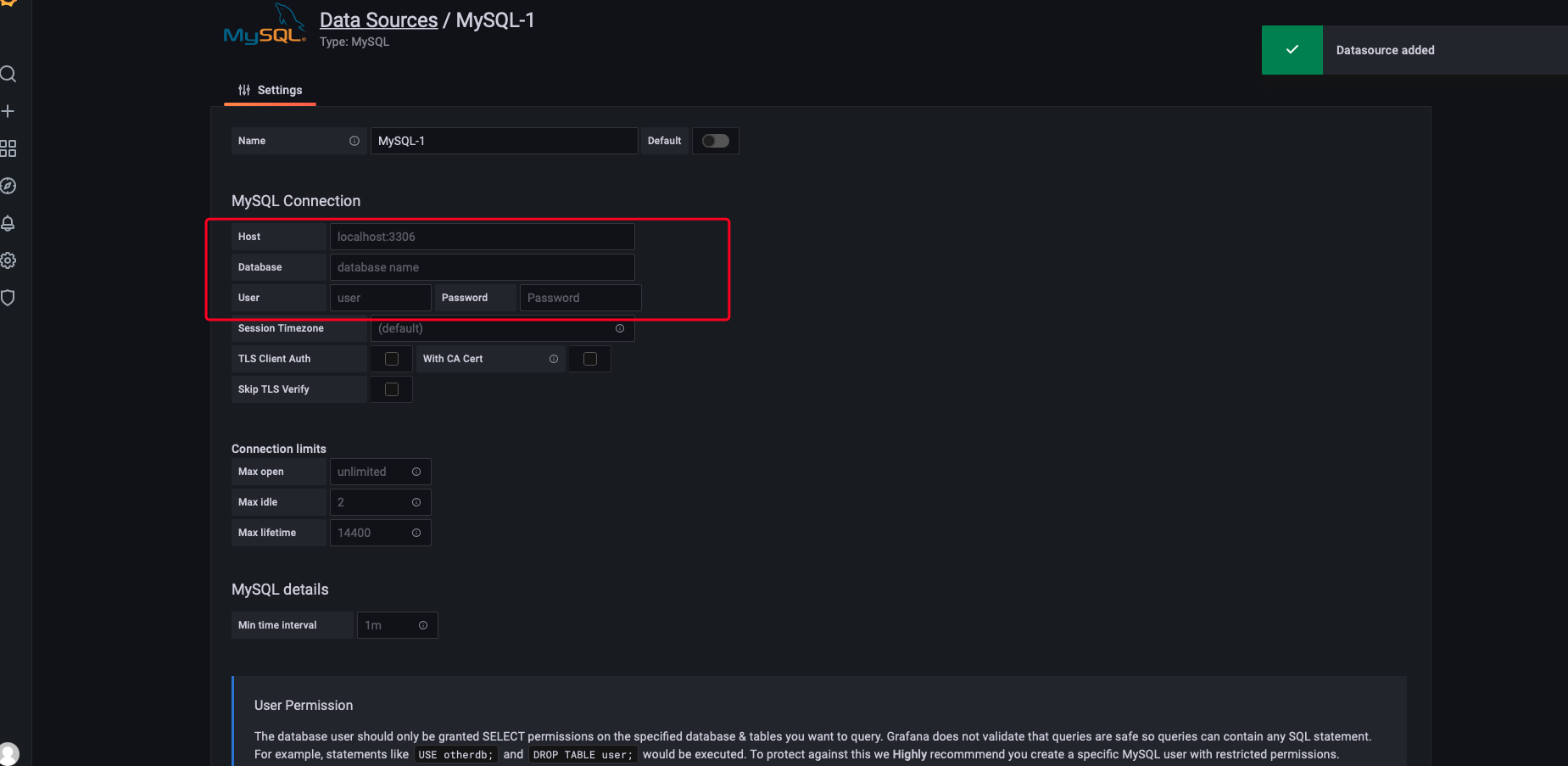This screenshot has width=1568, height=766.
Task: Click the Min time interval input
Action: click(397, 625)
